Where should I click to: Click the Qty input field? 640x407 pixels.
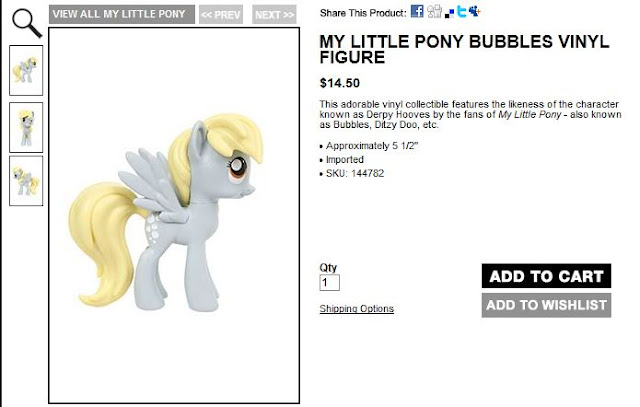coord(329,282)
